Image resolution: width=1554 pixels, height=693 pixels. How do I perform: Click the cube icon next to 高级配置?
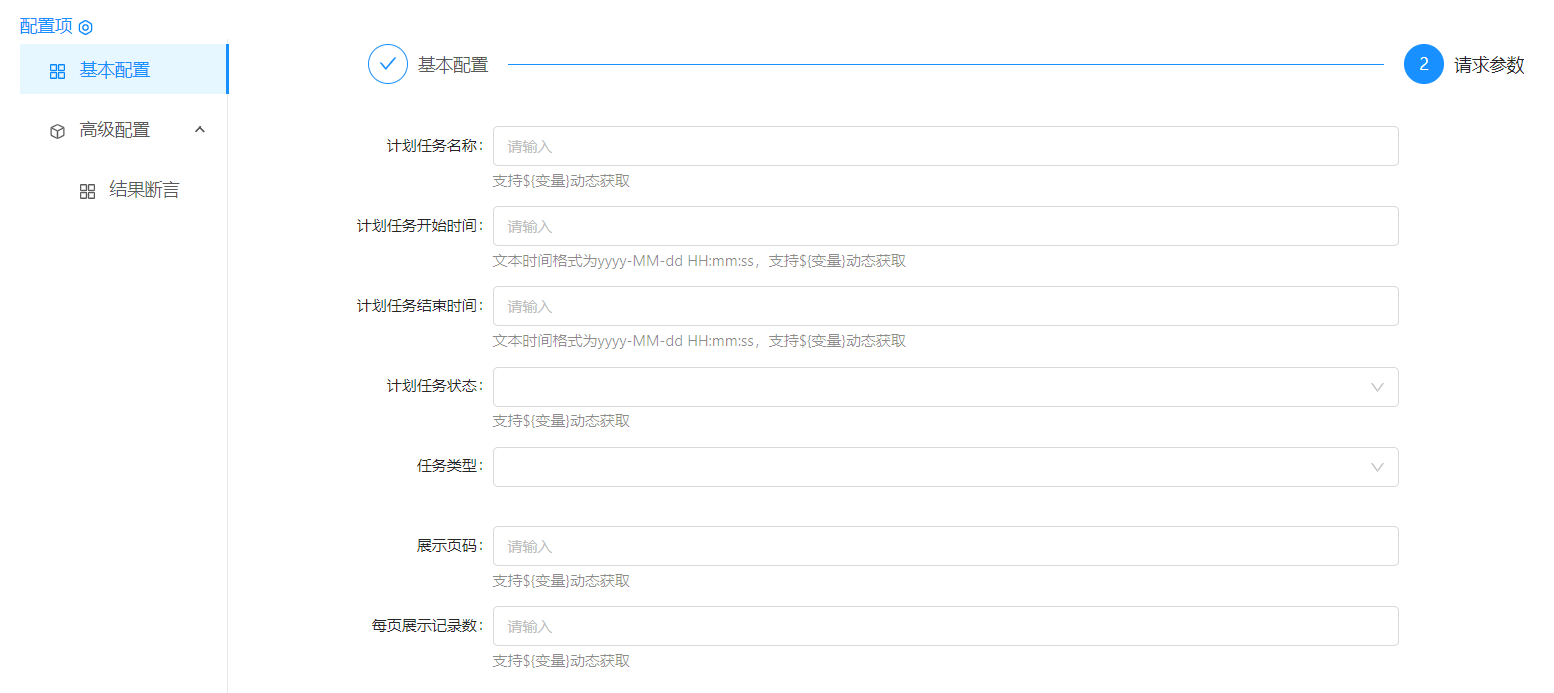(x=57, y=131)
